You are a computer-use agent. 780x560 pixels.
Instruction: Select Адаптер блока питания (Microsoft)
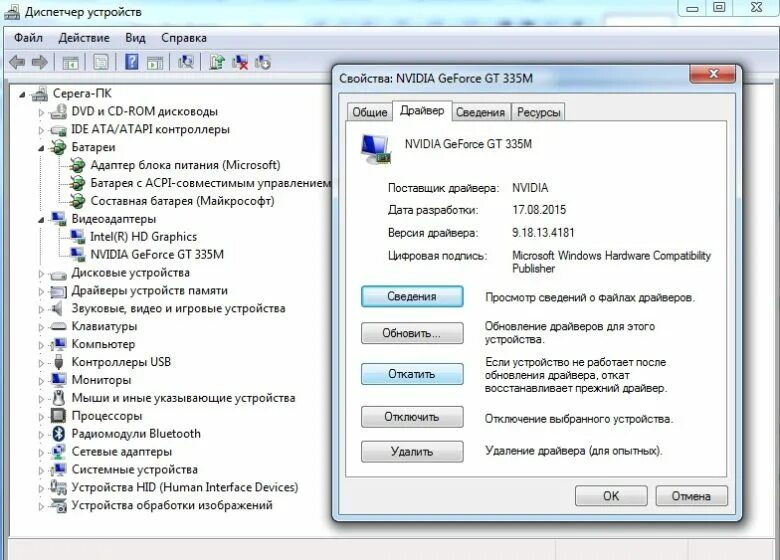(185, 165)
